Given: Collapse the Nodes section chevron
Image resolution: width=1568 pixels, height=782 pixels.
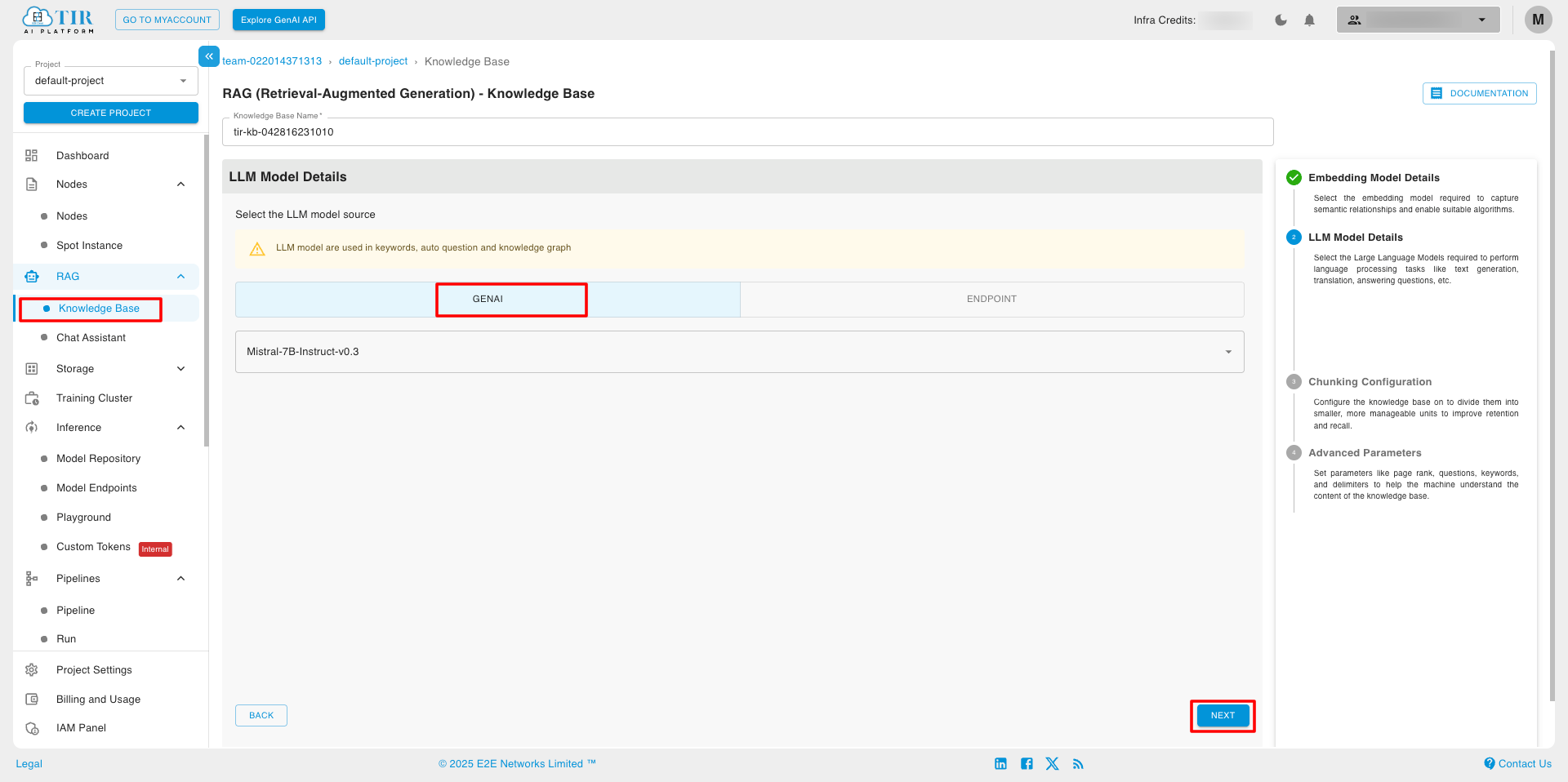Looking at the screenshot, I should [x=180, y=184].
